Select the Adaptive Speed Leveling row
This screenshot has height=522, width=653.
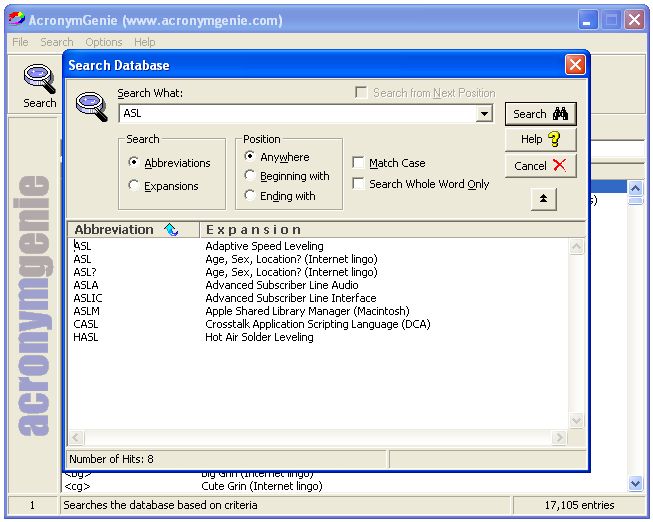click(x=319, y=246)
